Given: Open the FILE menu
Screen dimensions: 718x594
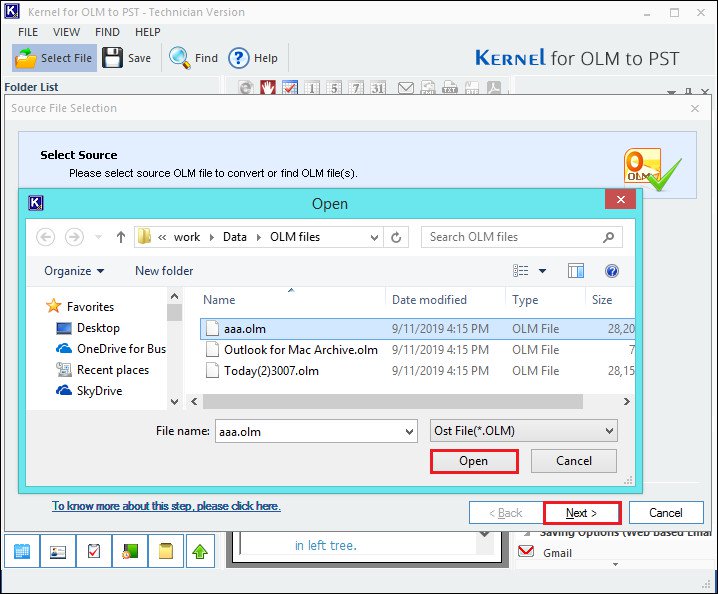Looking at the screenshot, I should 28,32.
